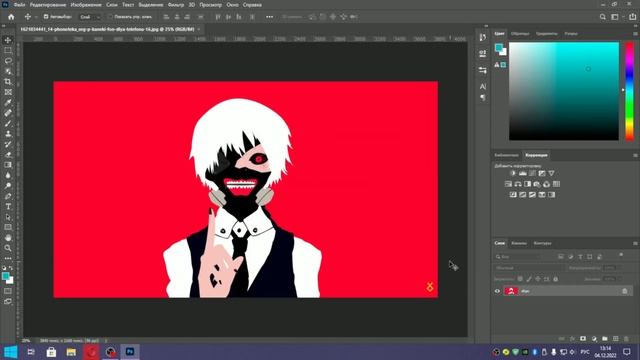Select the Gradient tool
640x360 pixels.
[8, 165]
